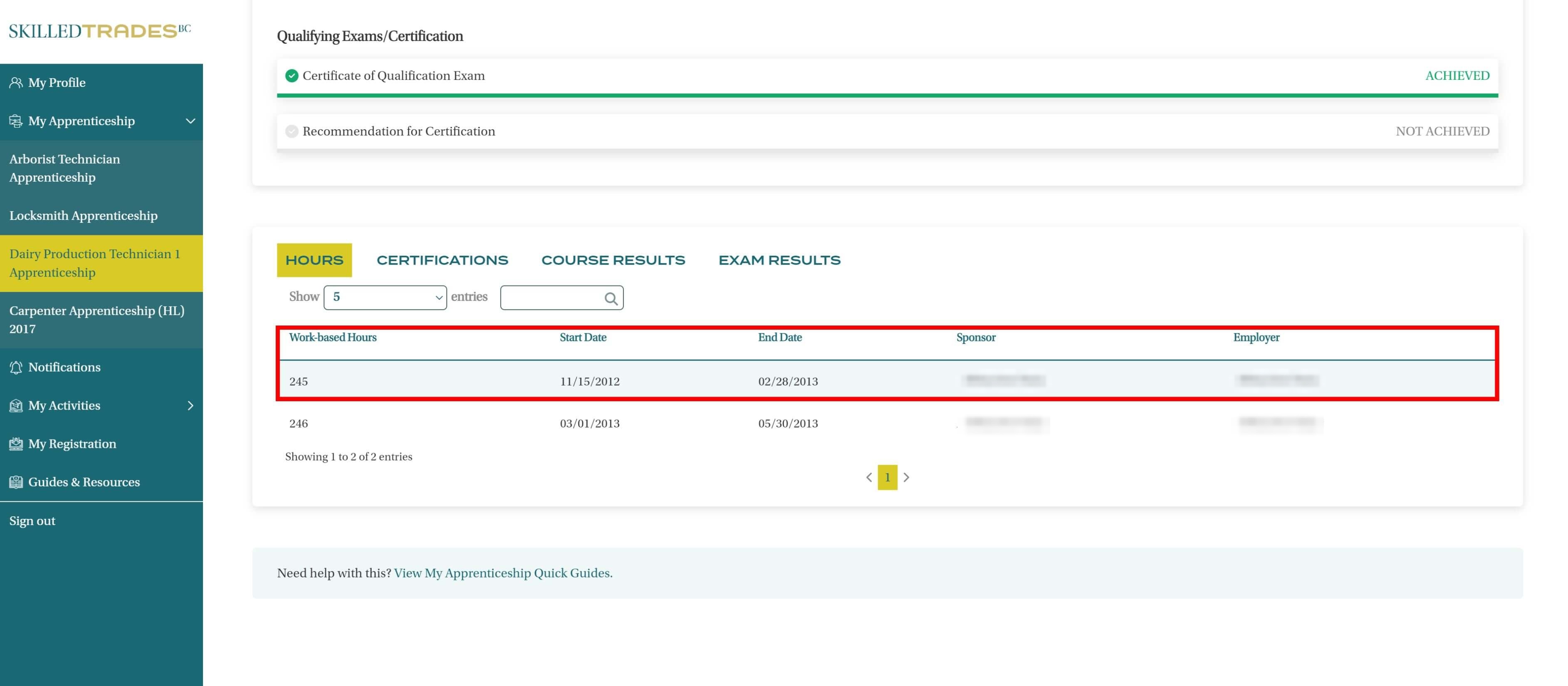
Task: Open the Show entries count dropdown
Action: click(x=385, y=298)
